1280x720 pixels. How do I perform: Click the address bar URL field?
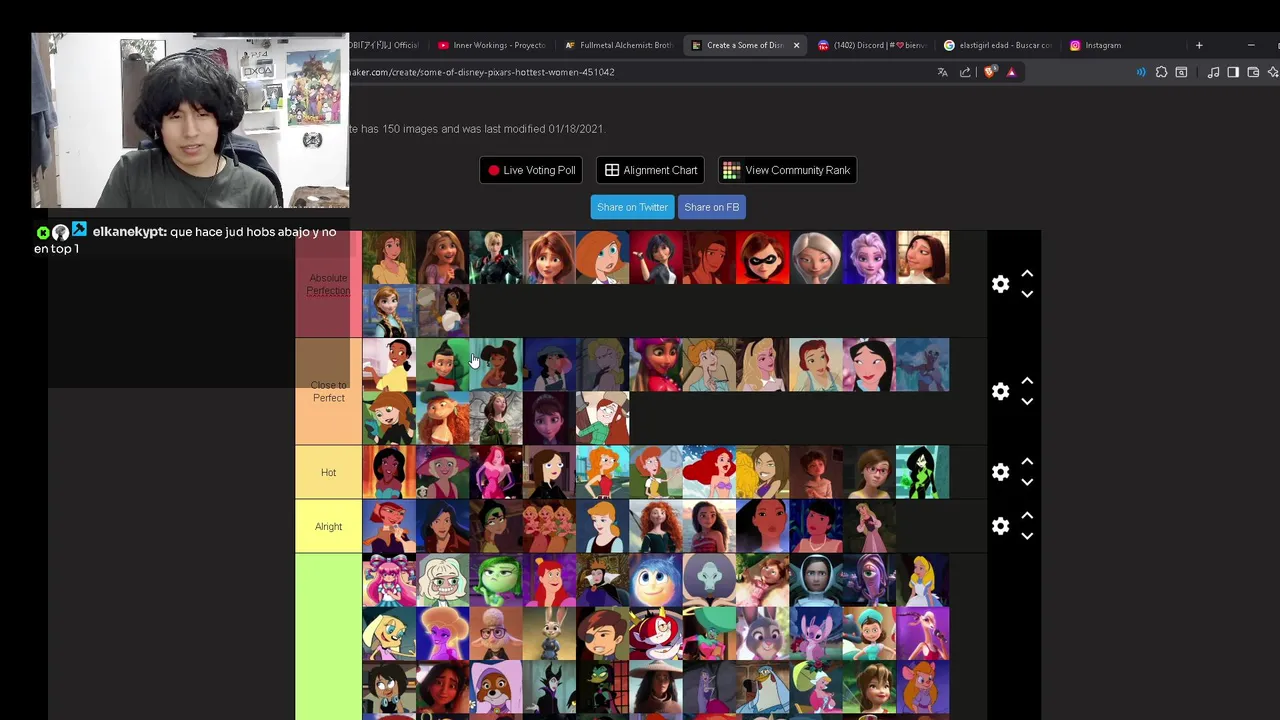(640, 72)
